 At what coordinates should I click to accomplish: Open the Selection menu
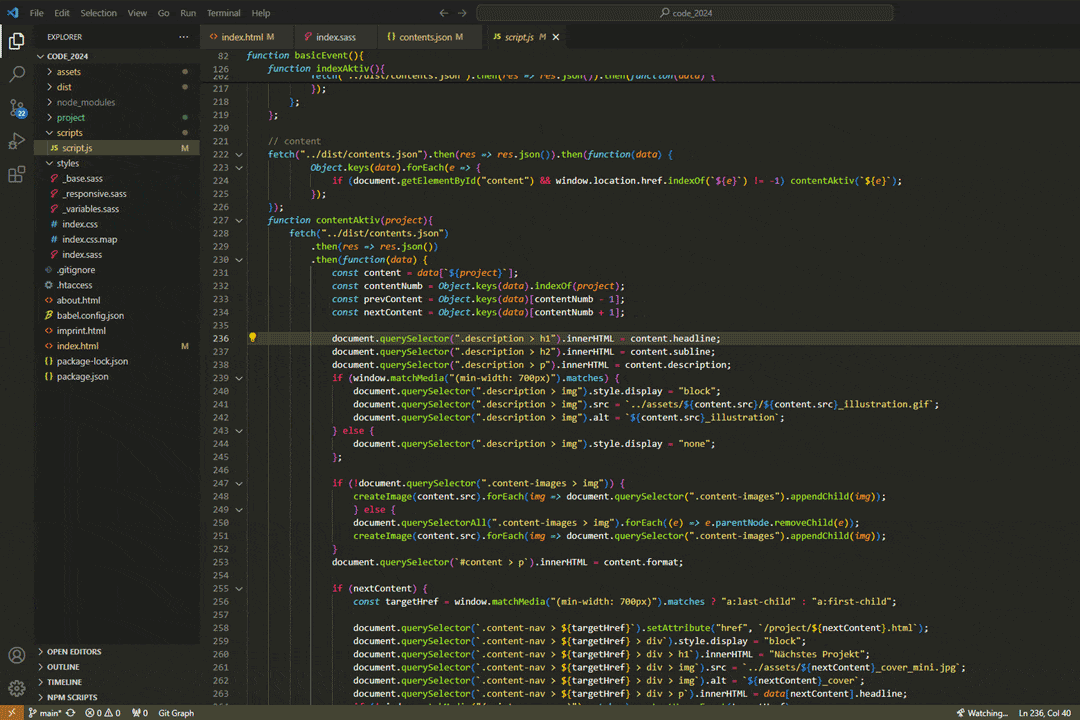pyautogui.click(x=98, y=13)
